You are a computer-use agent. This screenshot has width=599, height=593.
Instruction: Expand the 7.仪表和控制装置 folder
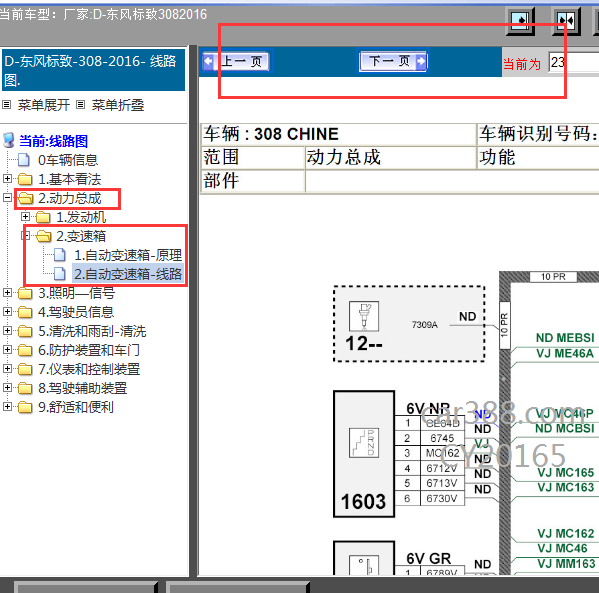pyautogui.click(x=7, y=368)
